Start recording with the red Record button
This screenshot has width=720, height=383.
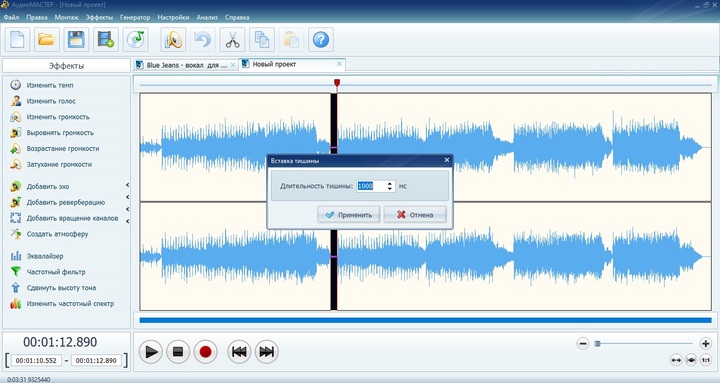tap(205, 352)
